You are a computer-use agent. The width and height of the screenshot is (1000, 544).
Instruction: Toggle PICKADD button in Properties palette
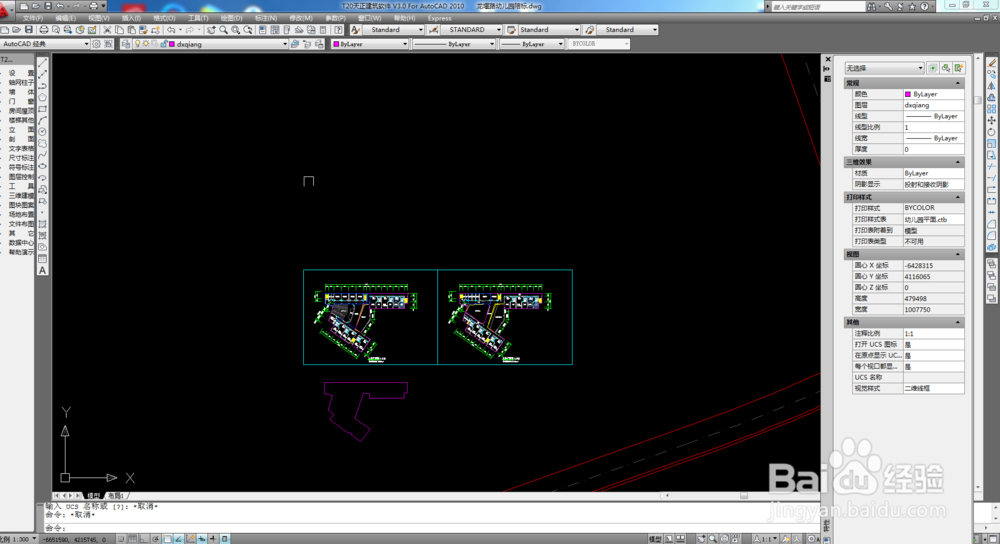pyautogui.click(x=933, y=68)
